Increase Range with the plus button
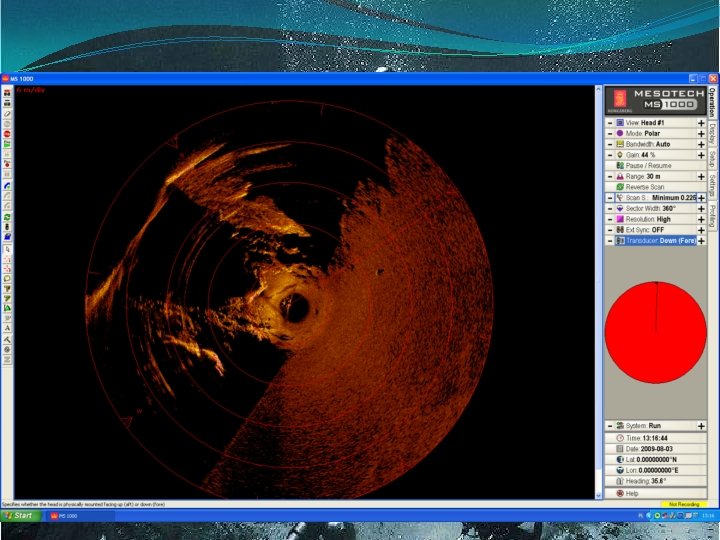Image resolution: width=720 pixels, height=540 pixels. point(701,176)
